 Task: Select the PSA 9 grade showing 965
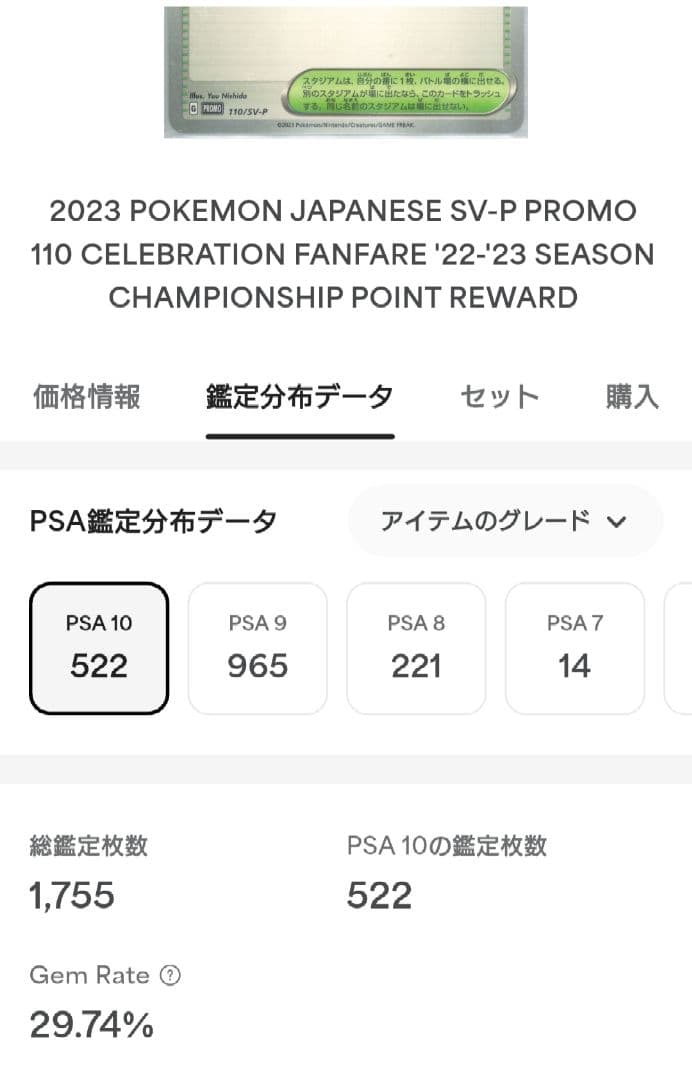coord(257,648)
